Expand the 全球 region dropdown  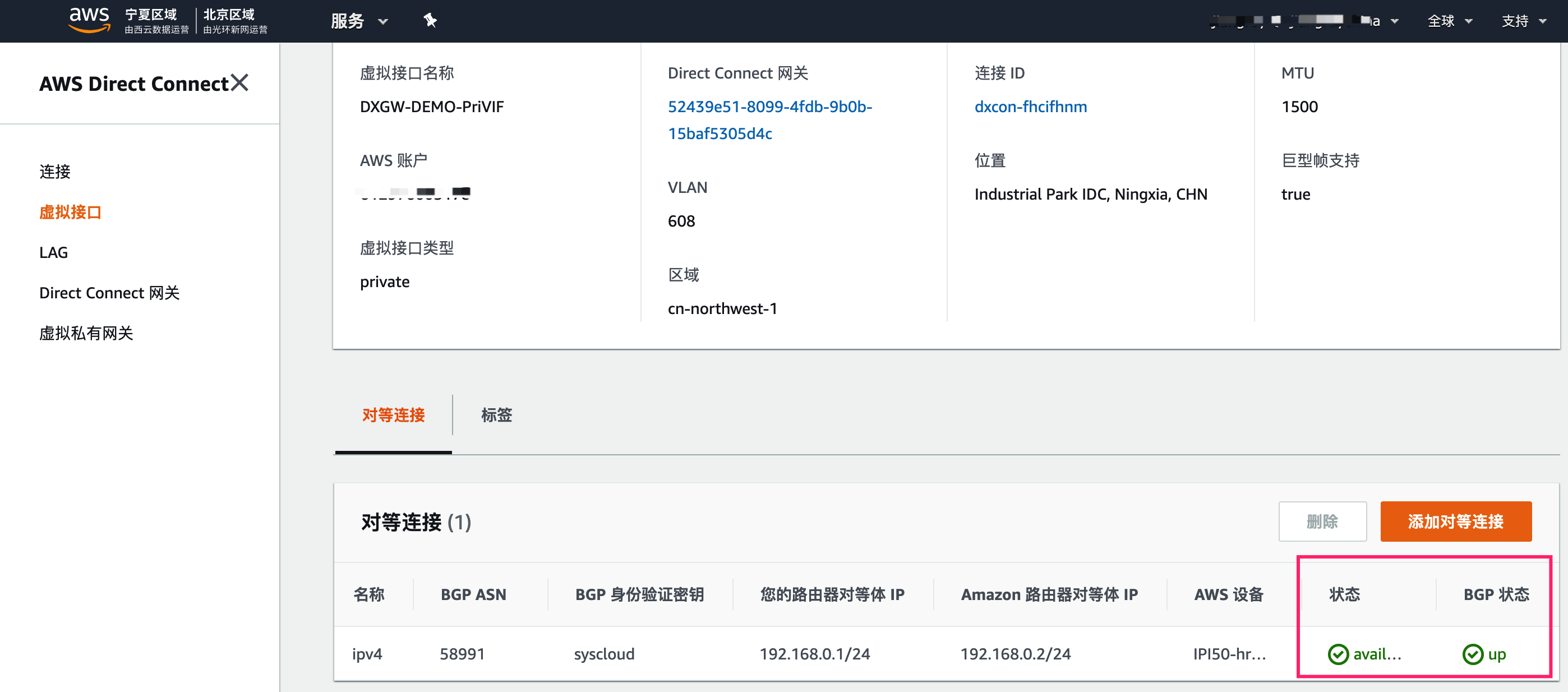pyautogui.click(x=1450, y=21)
